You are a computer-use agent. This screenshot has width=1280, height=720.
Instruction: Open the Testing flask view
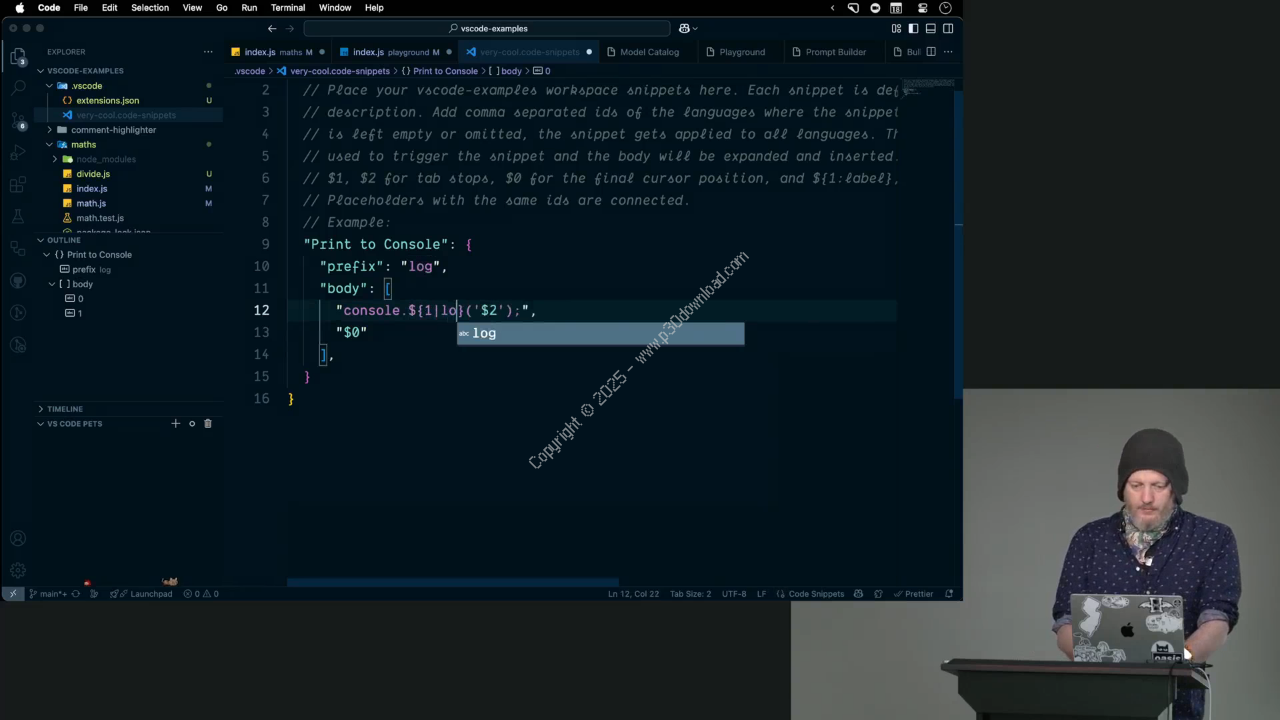tap(18, 217)
